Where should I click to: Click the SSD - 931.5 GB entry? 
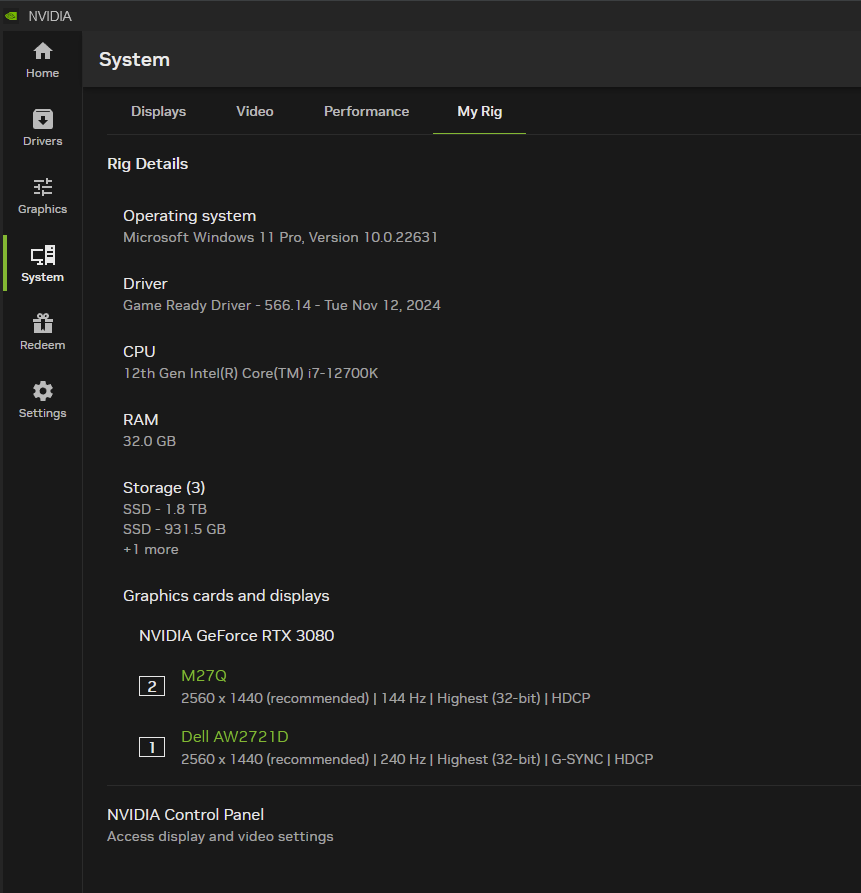click(174, 529)
